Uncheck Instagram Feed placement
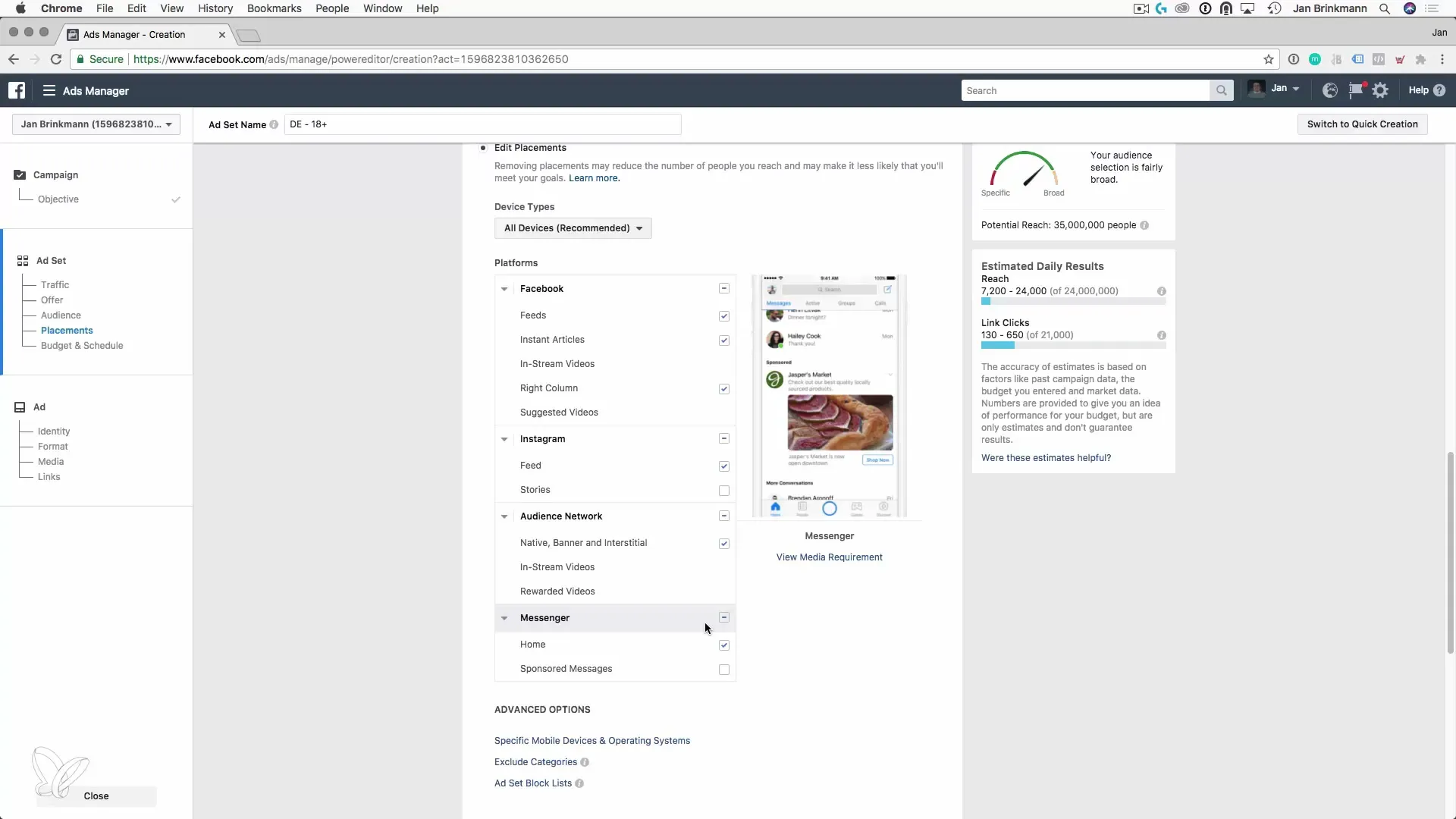 pyautogui.click(x=724, y=466)
